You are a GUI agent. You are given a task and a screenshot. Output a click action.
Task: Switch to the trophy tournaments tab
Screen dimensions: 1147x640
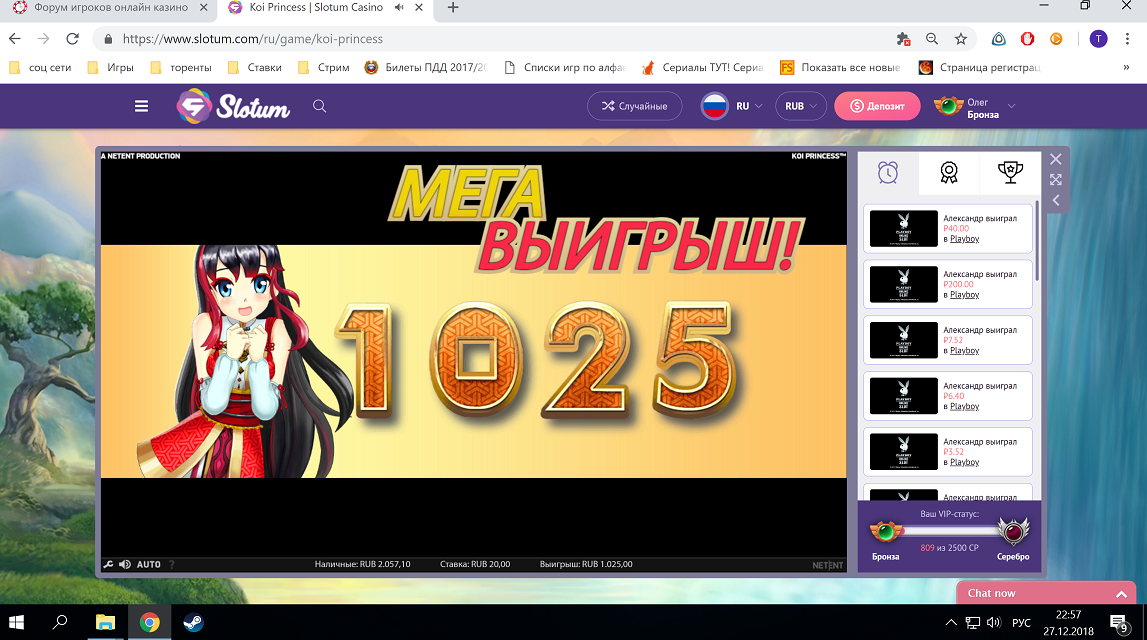tap(1010, 173)
